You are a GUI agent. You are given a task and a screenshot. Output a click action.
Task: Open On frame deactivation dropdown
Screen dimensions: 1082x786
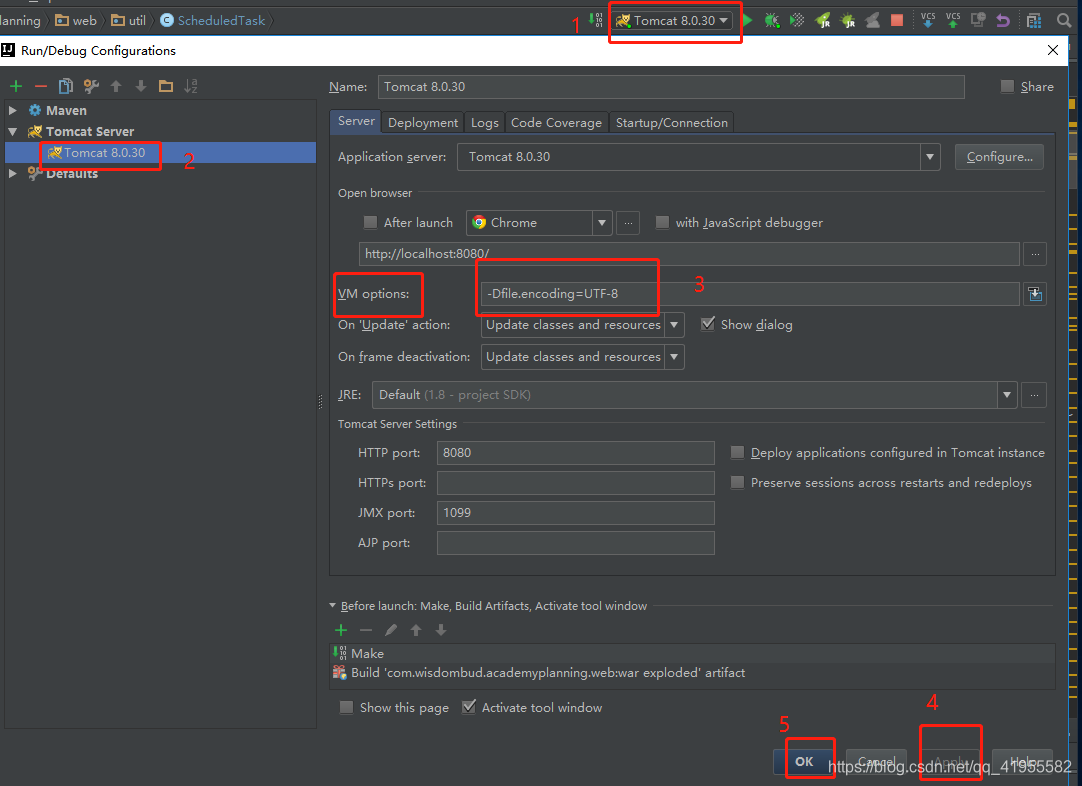click(x=674, y=357)
